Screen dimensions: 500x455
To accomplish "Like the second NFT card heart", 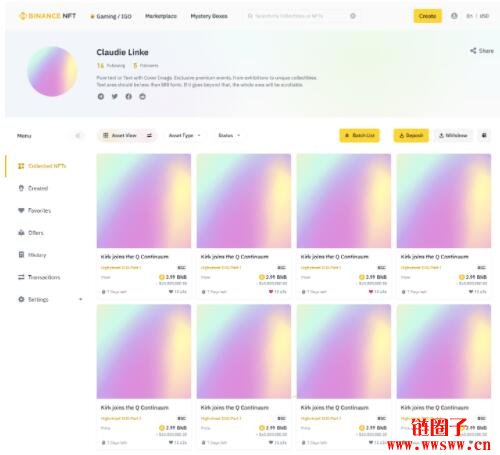I will 271,292.
